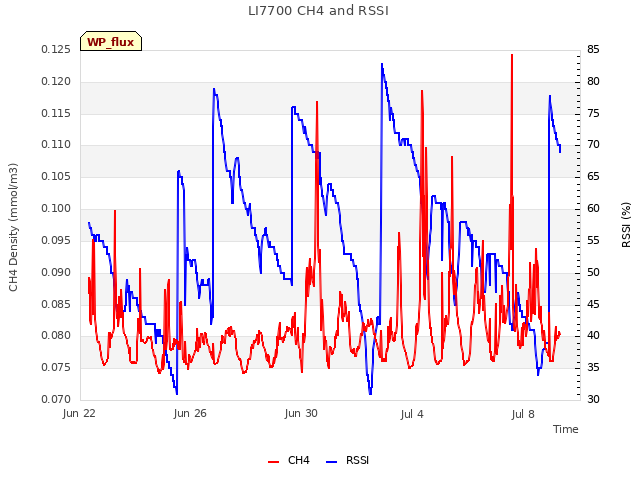The height and width of the screenshot is (480, 640).
Task: Click the tallest red CH4 spike near Jul 7
Action: point(512,55)
